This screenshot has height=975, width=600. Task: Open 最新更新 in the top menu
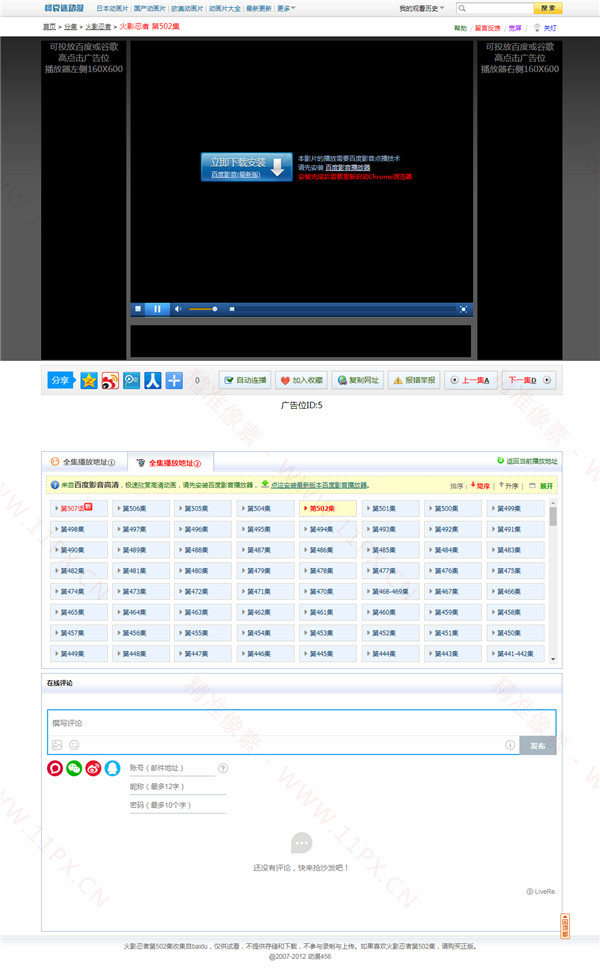pyautogui.click(x=259, y=9)
